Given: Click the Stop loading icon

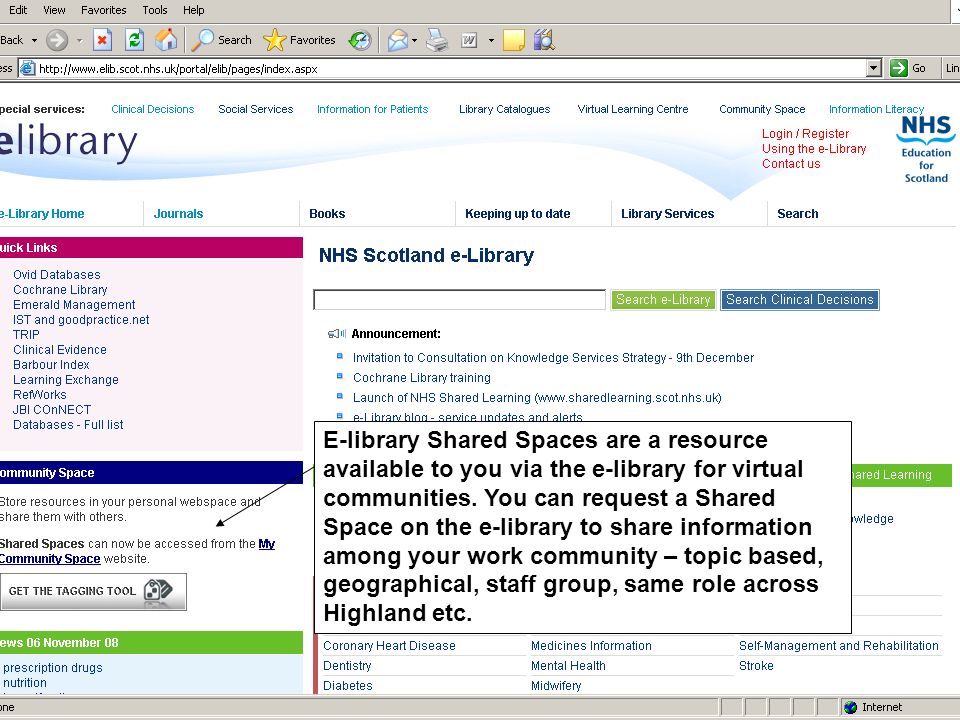Looking at the screenshot, I should tap(102, 40).
